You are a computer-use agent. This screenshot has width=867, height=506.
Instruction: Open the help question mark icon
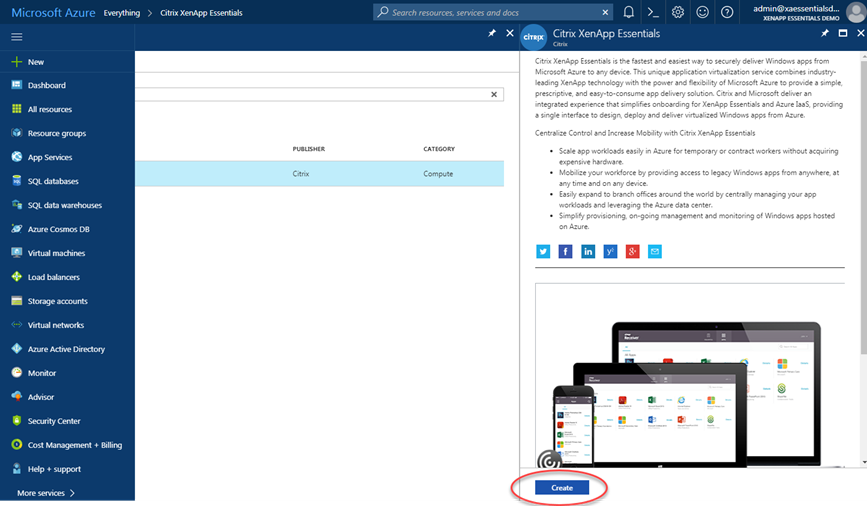click(x=727, y=12)
